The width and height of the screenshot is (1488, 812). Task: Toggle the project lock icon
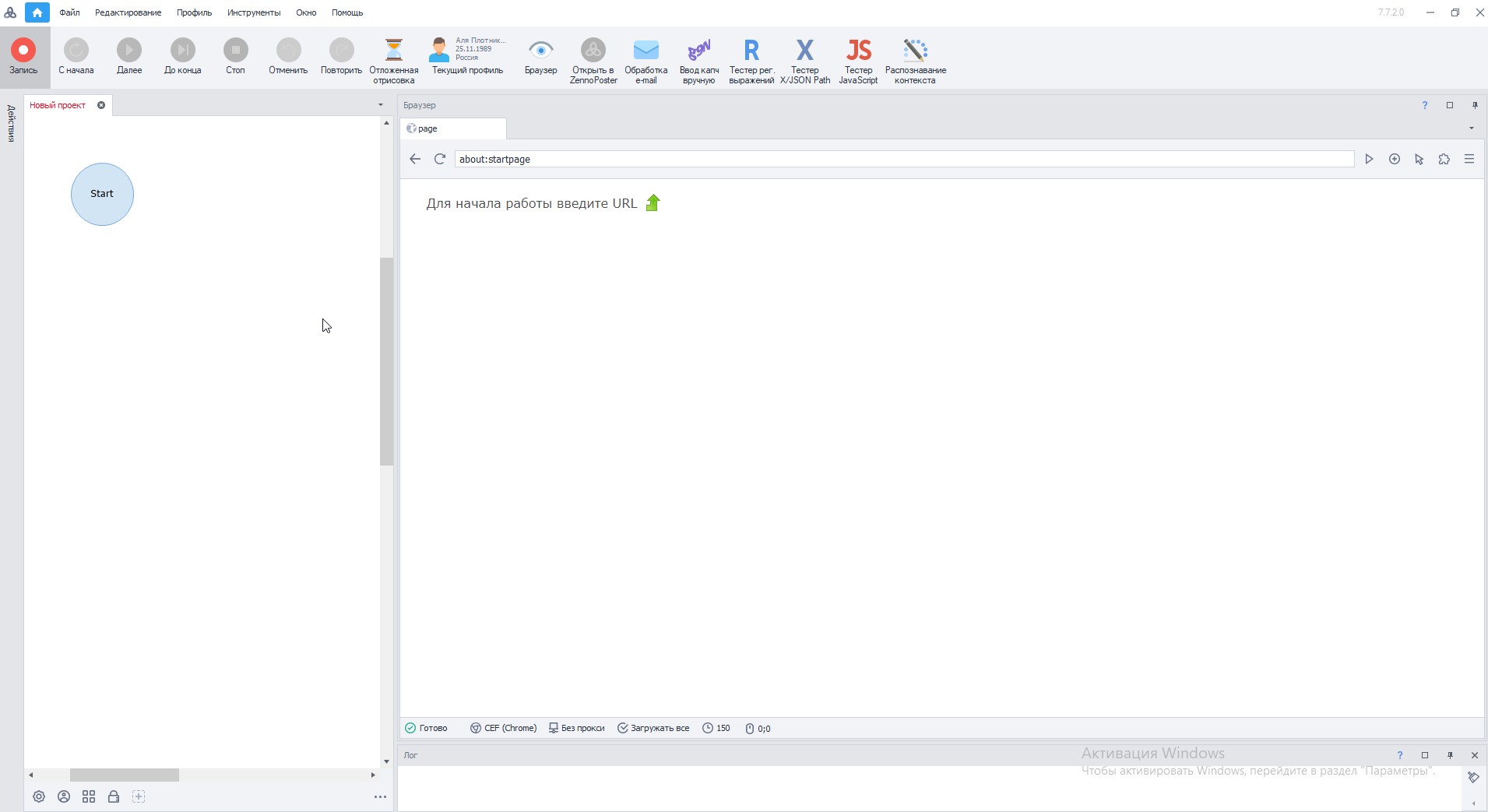(x=114, y=796)
